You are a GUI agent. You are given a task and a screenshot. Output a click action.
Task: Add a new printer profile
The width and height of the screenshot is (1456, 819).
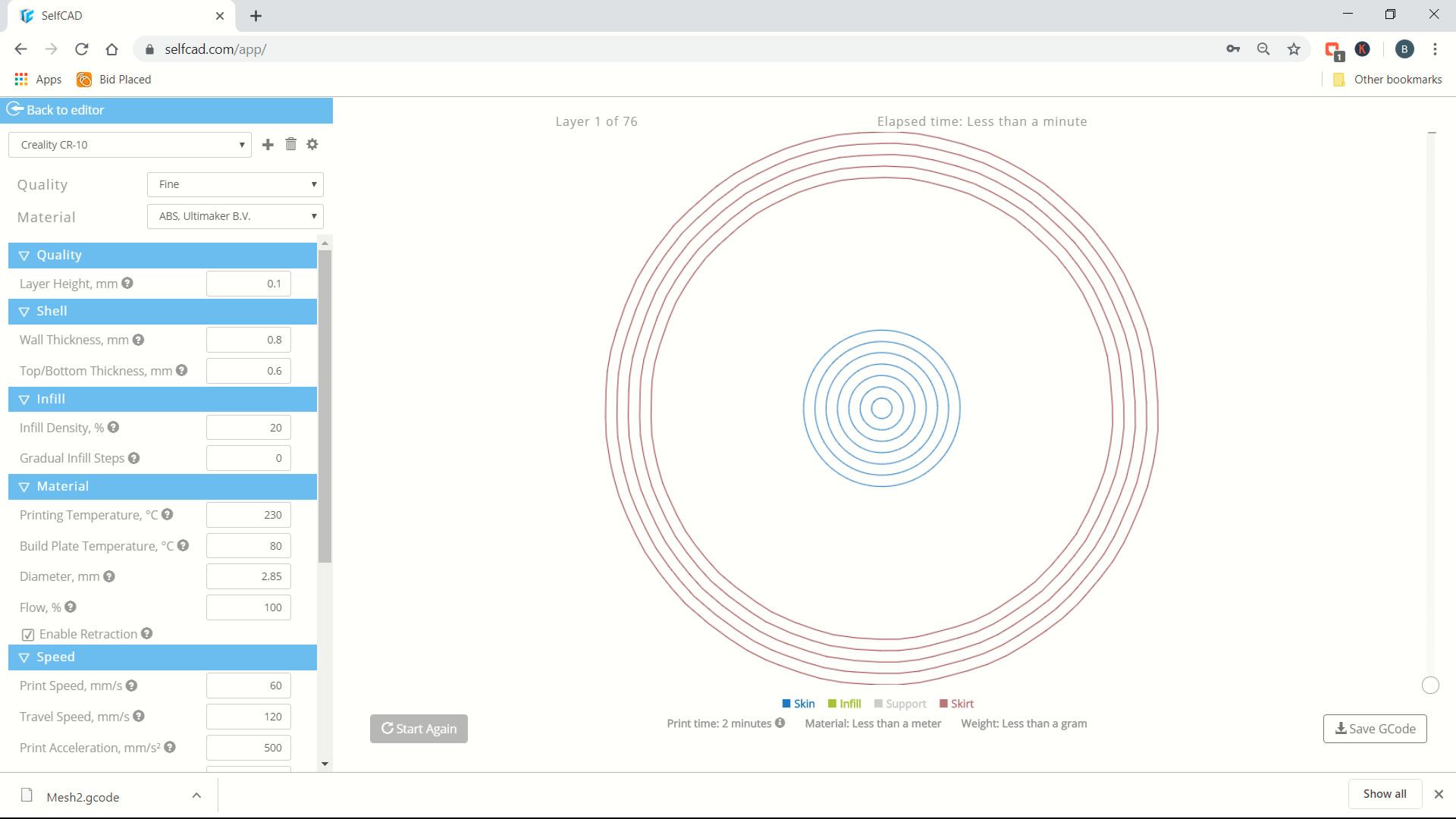pos(267,144)
